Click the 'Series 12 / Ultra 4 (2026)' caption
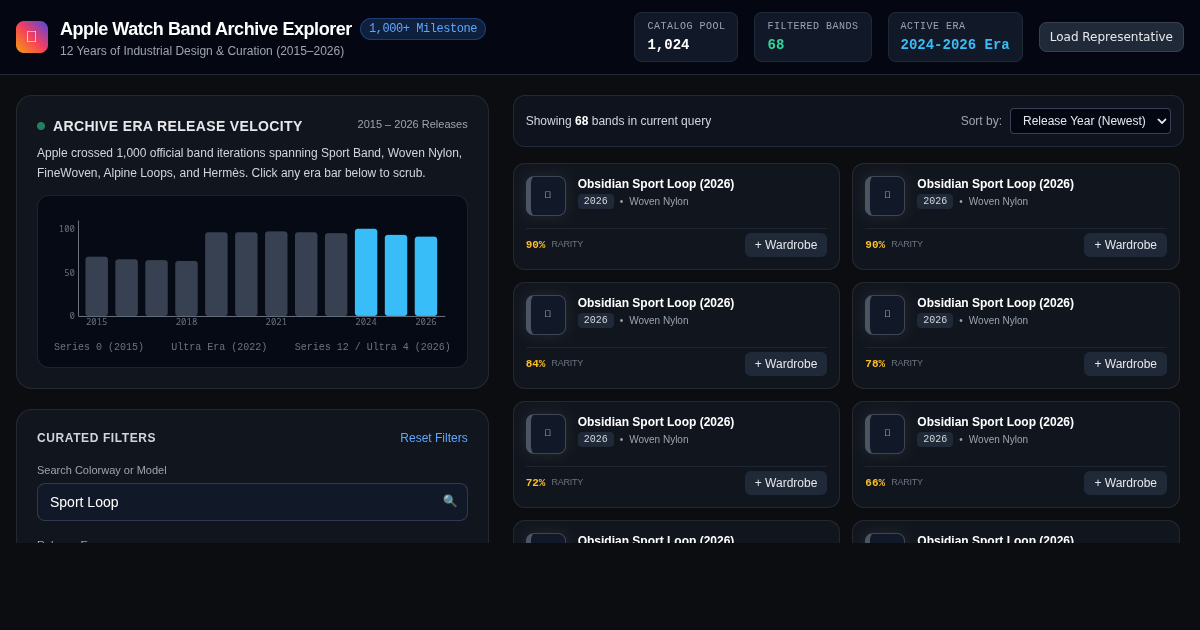1200x630 pixels. pos(373,347)
